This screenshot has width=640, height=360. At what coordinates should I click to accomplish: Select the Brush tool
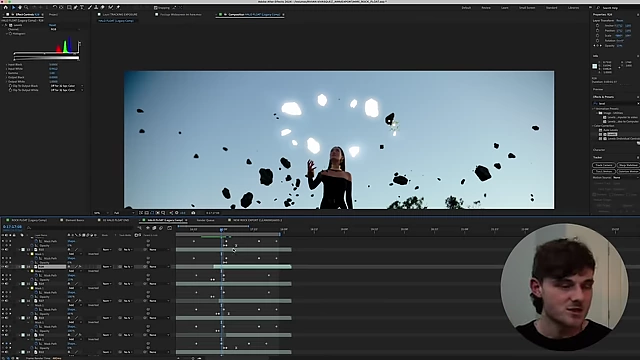[x=90, y=7]
